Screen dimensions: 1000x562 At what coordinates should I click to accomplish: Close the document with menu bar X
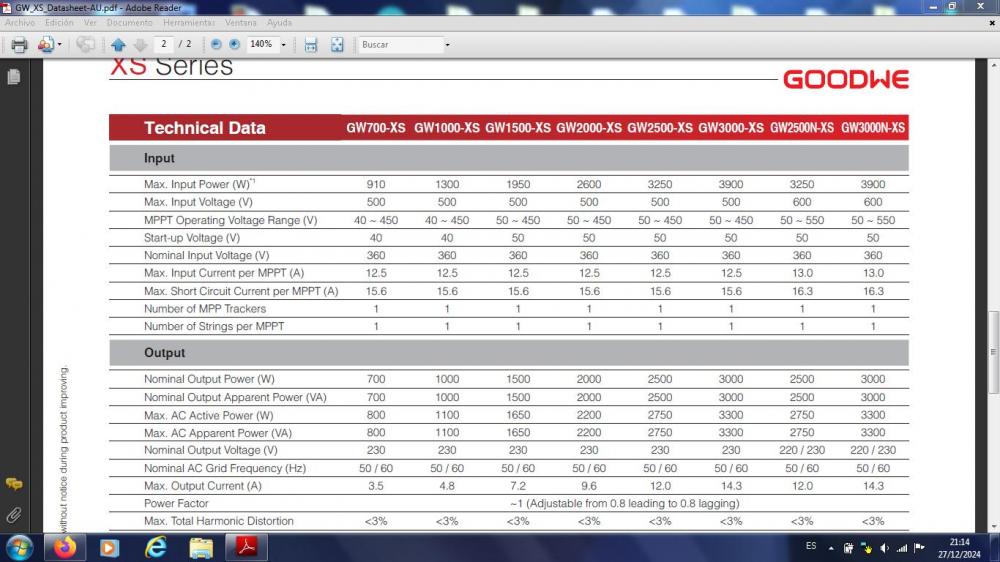(992, 22)
